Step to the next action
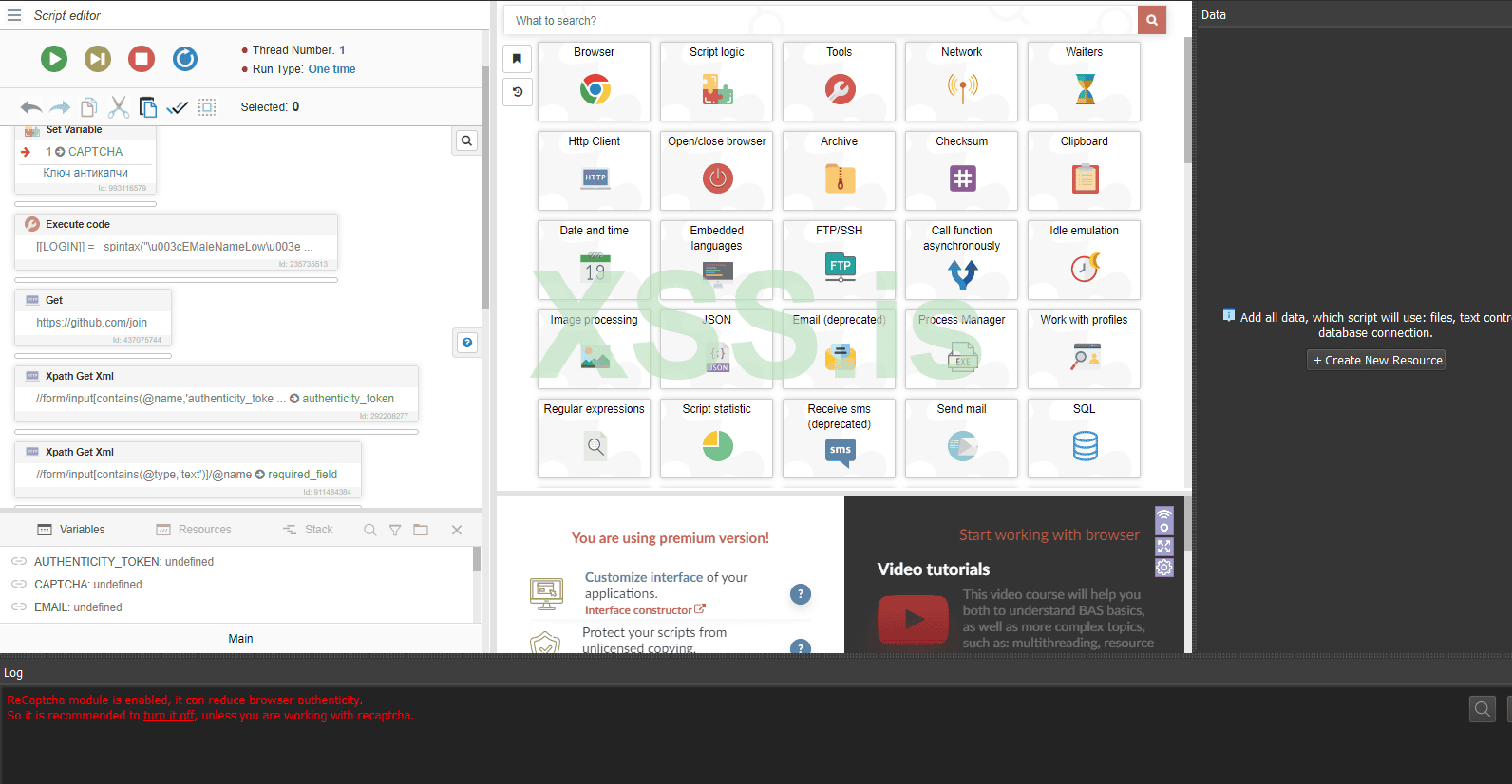This screenshot has width=1512, height=784. (x=98, y=59)
